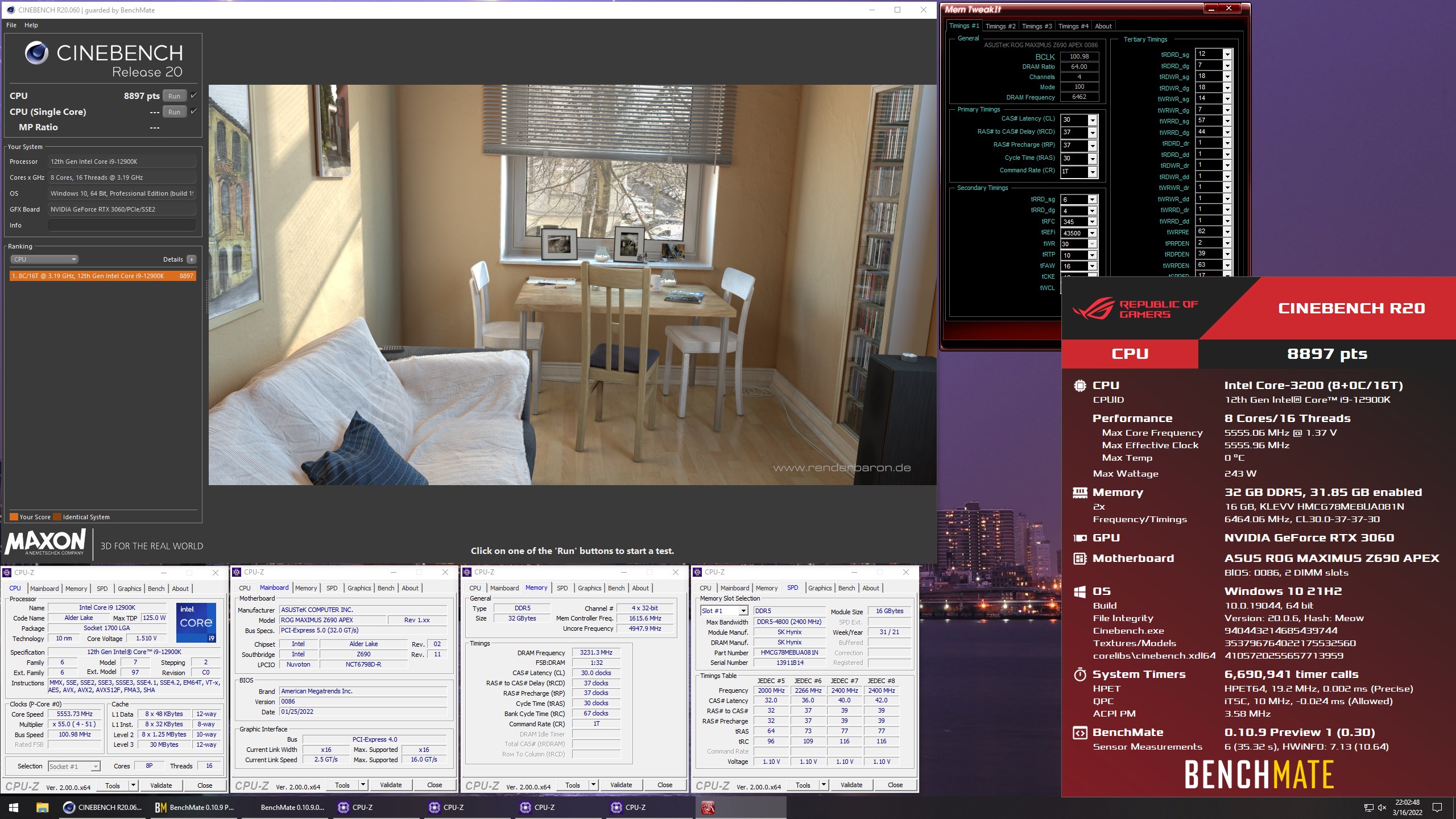Click DRAM Frequency 6462 field
1456x819 pixels.
1079,97
